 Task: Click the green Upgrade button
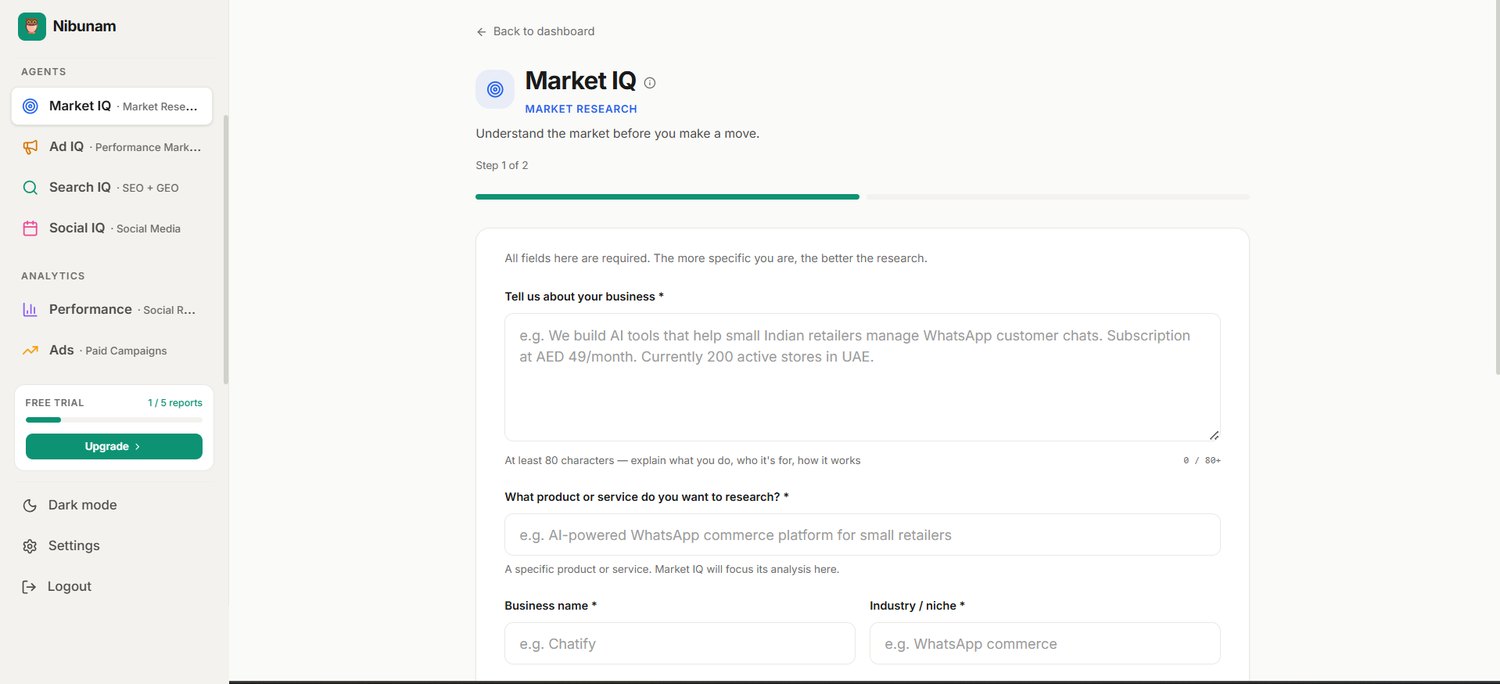(x=114, y=447)
